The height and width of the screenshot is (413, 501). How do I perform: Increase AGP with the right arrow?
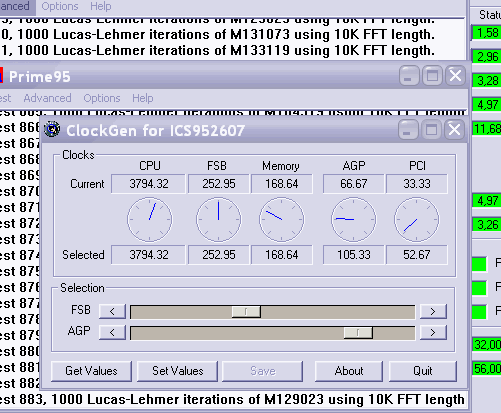click(433, 332)
